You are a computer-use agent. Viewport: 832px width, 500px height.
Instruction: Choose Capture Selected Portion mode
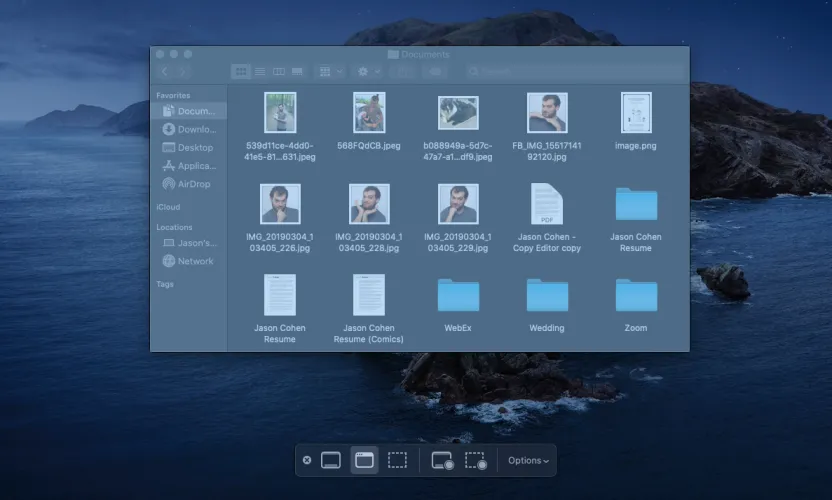tap(397, 460)
